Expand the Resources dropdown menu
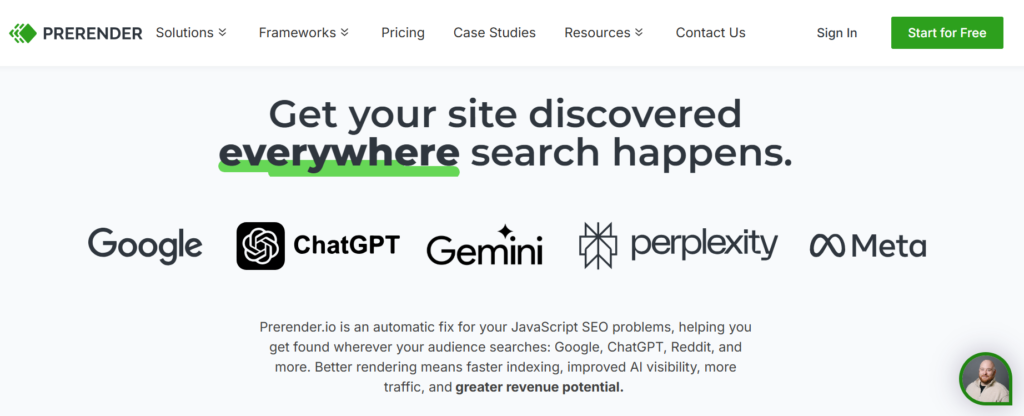The height and width of the screenshot is (416, 1024). [x=603, y=33]
